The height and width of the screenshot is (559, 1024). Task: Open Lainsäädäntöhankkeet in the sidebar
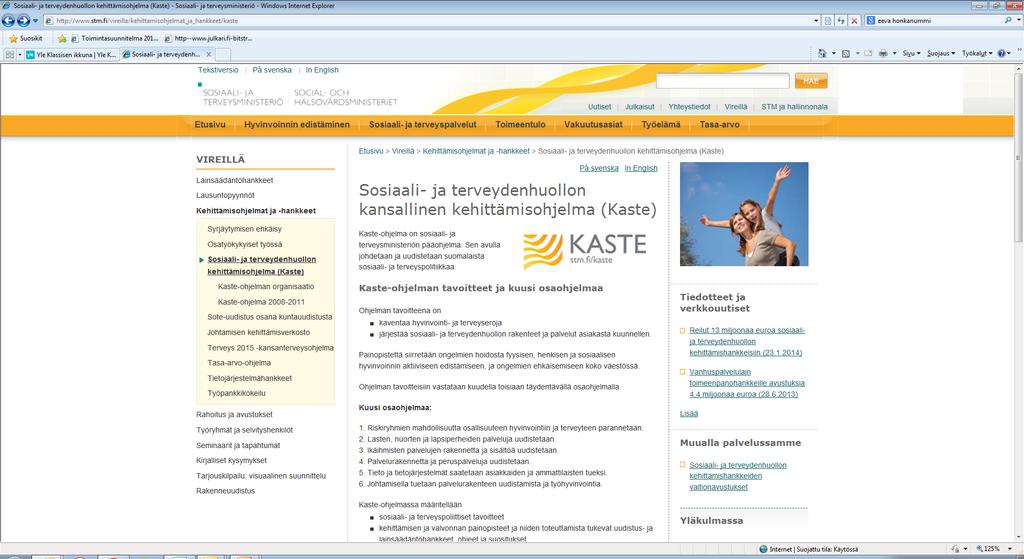point(234,180)
